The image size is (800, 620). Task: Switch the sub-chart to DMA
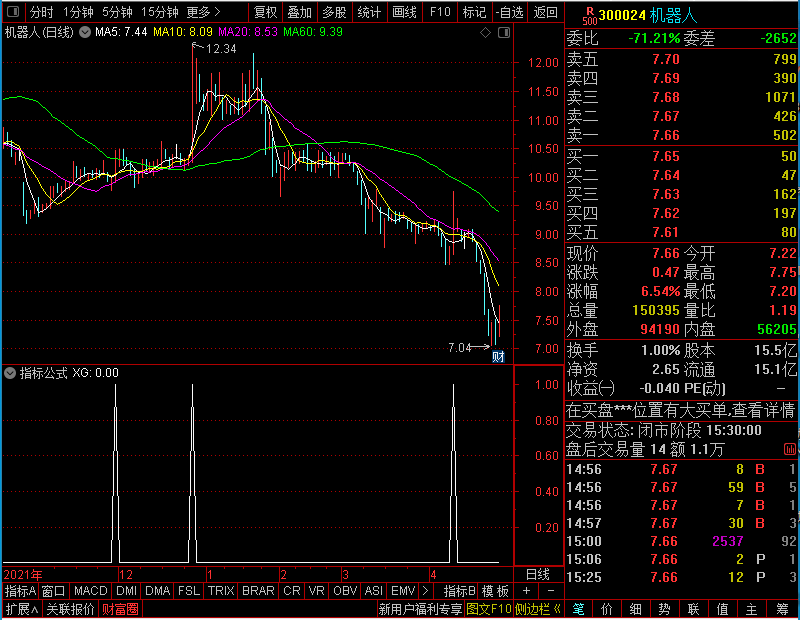tap(158, 591)
